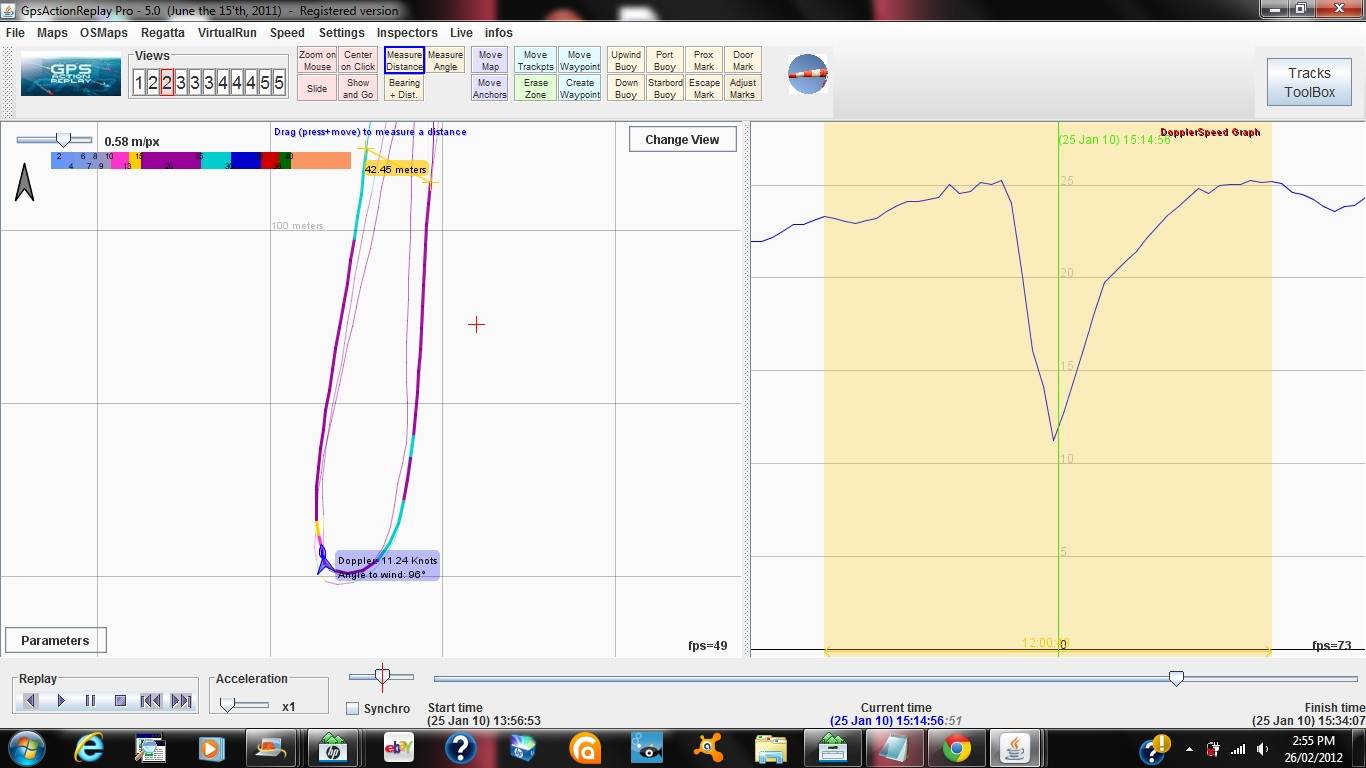Open the Inspectors menu
This screenshot has height=768, width=1366.
click(x=407, y=33)
